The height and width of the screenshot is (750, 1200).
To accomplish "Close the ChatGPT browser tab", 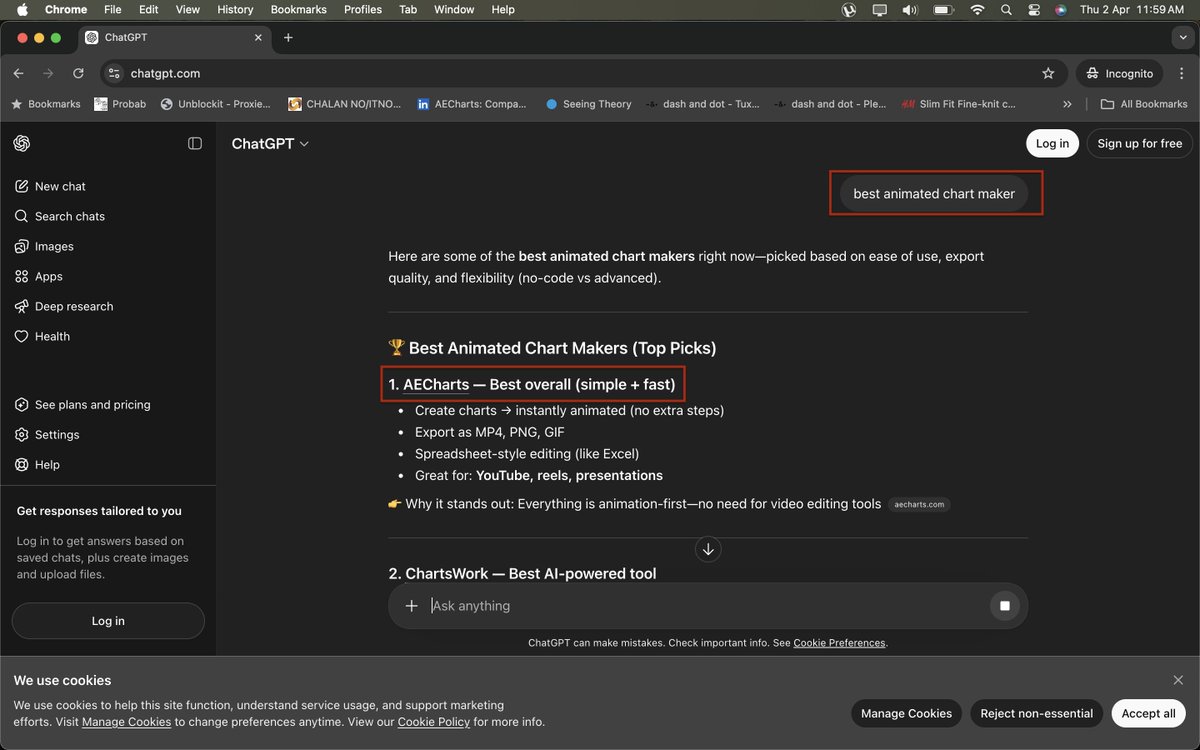I will (258, 37).
